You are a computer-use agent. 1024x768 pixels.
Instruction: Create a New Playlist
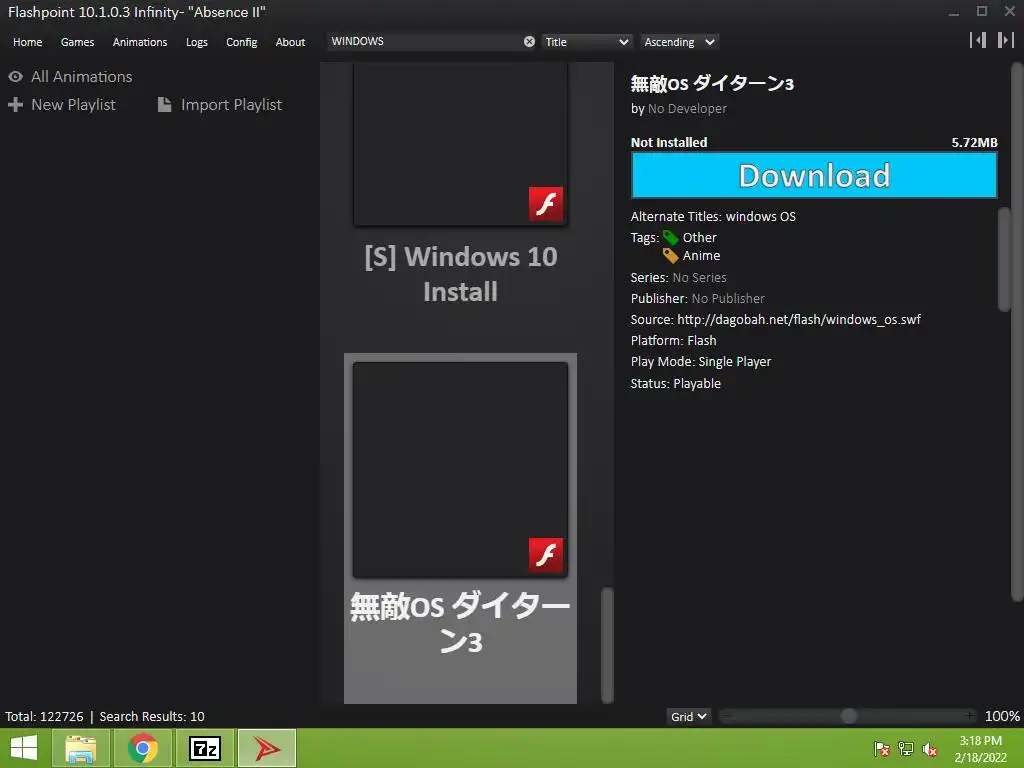[73, 104]
